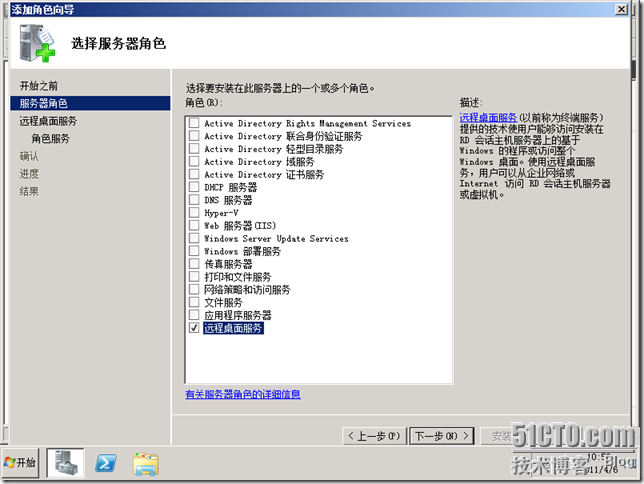
Task: Check Windows Server Update Services role
Action: click(194, 238)
